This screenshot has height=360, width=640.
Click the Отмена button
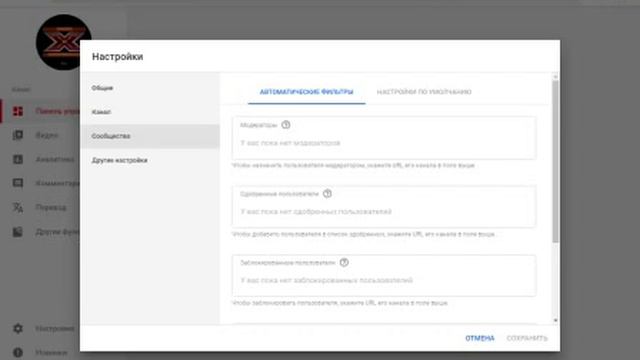[480, 338]
